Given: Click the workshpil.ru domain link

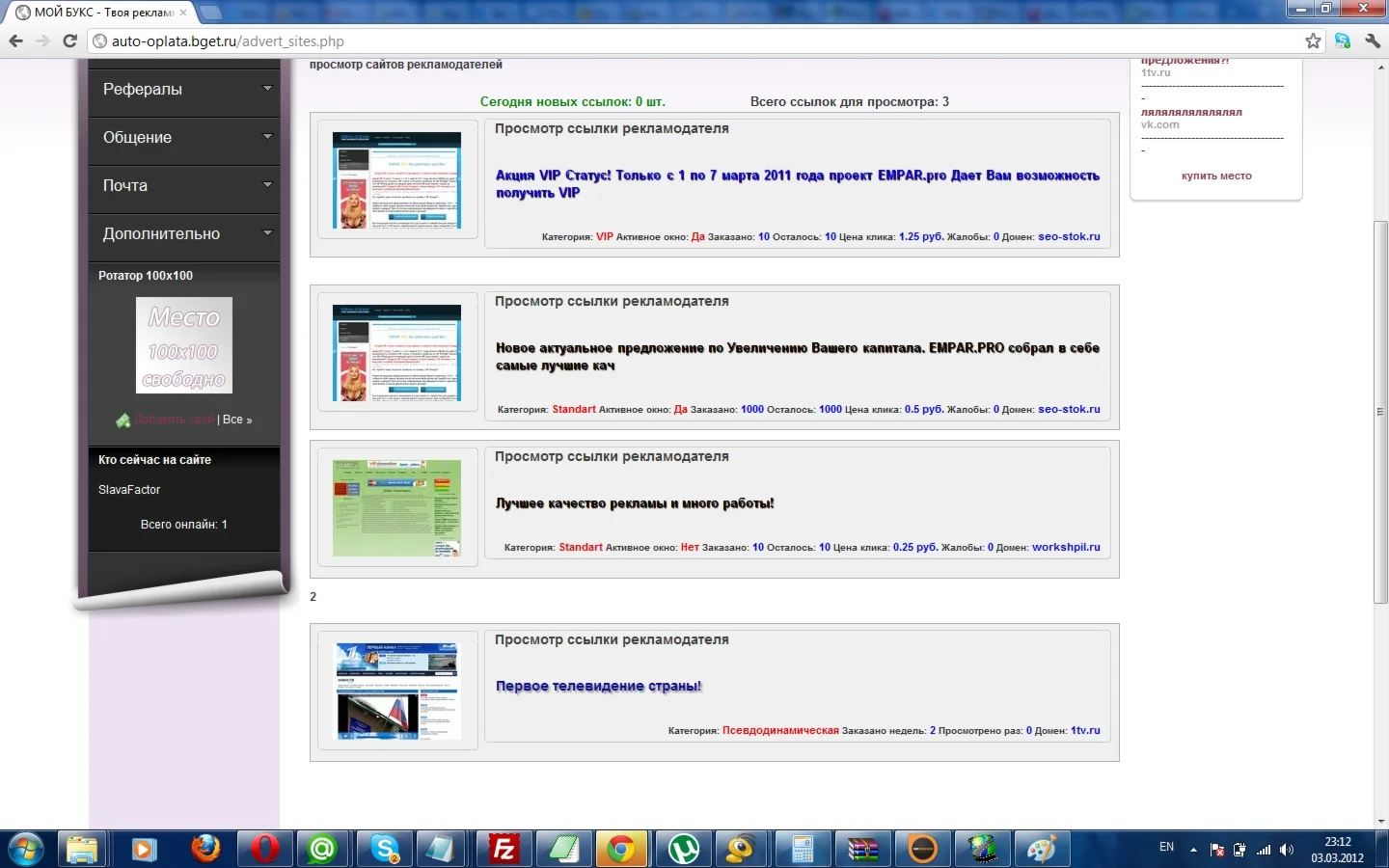Looking at the screenshot, I should tap(1066, 547).
